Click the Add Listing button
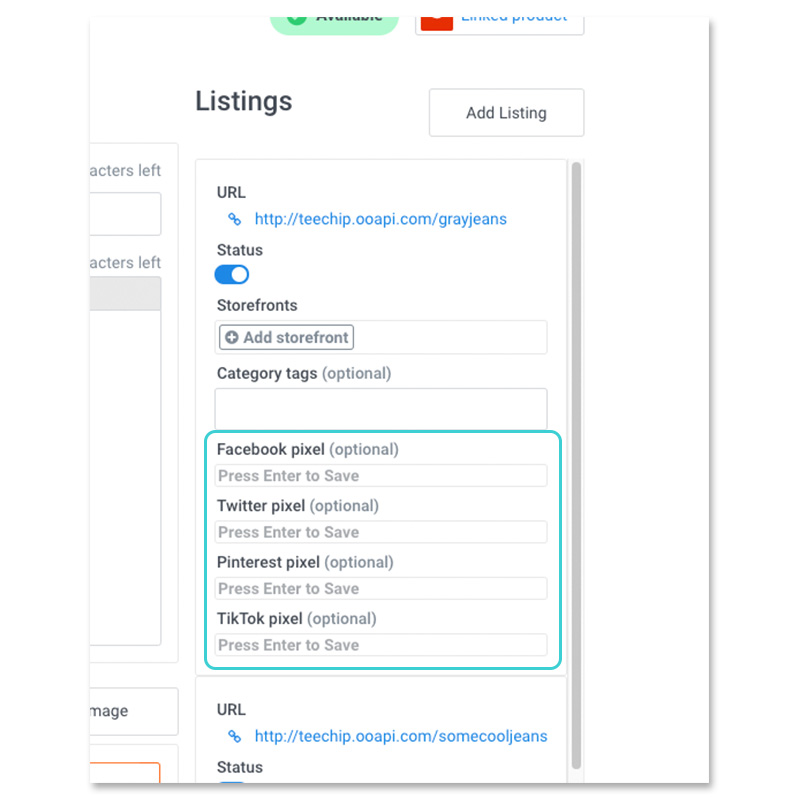The image size is (800, 800). [506, 113]
